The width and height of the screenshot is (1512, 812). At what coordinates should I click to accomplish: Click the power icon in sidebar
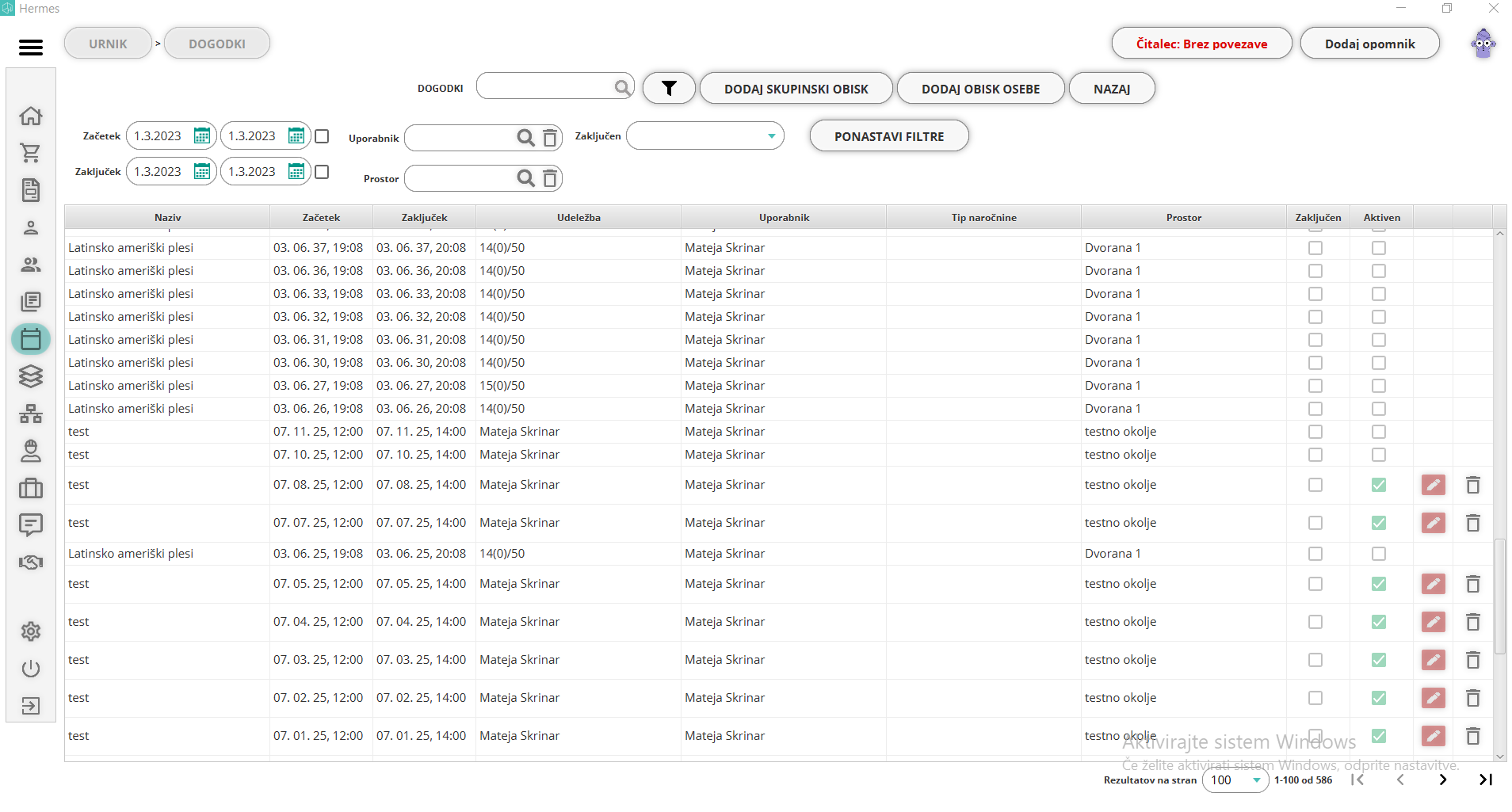click(x=31, y=669)
